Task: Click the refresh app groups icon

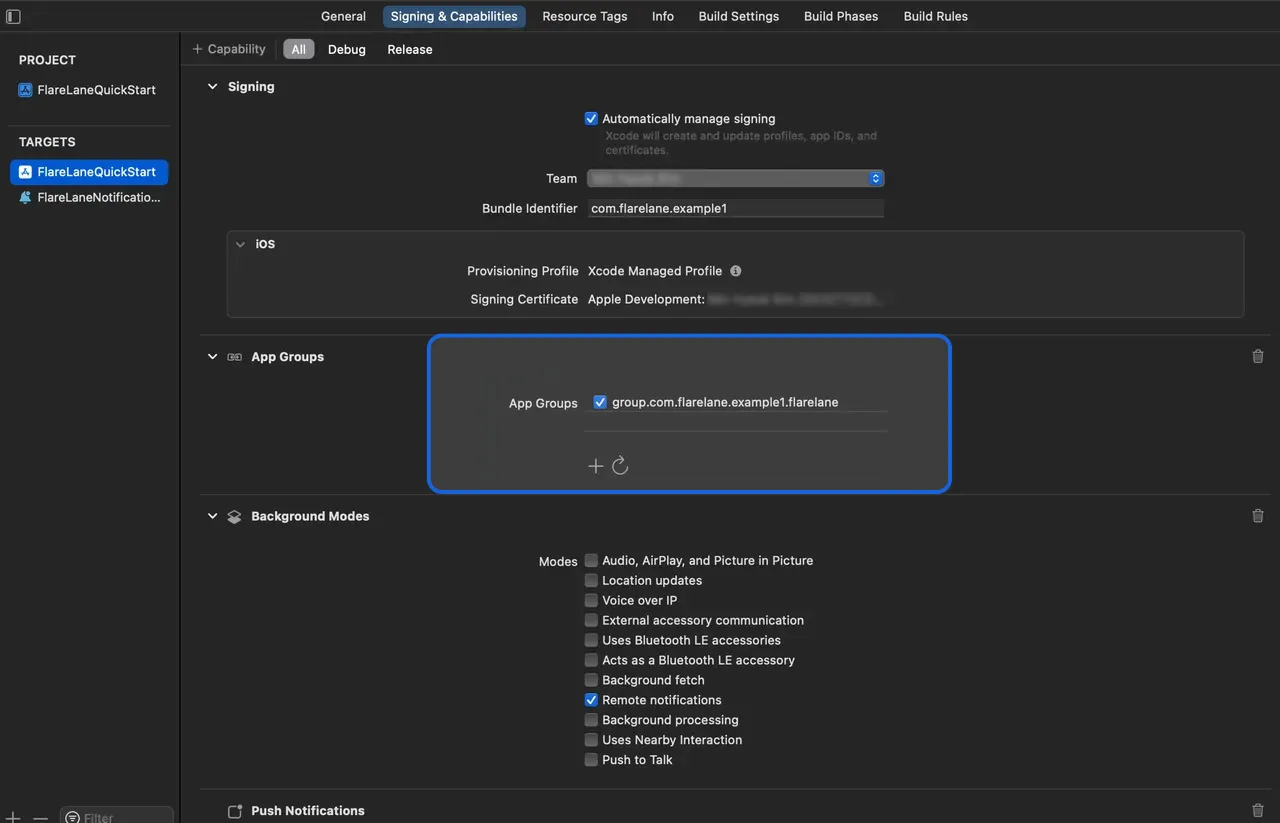Action: tap(620, 466)
